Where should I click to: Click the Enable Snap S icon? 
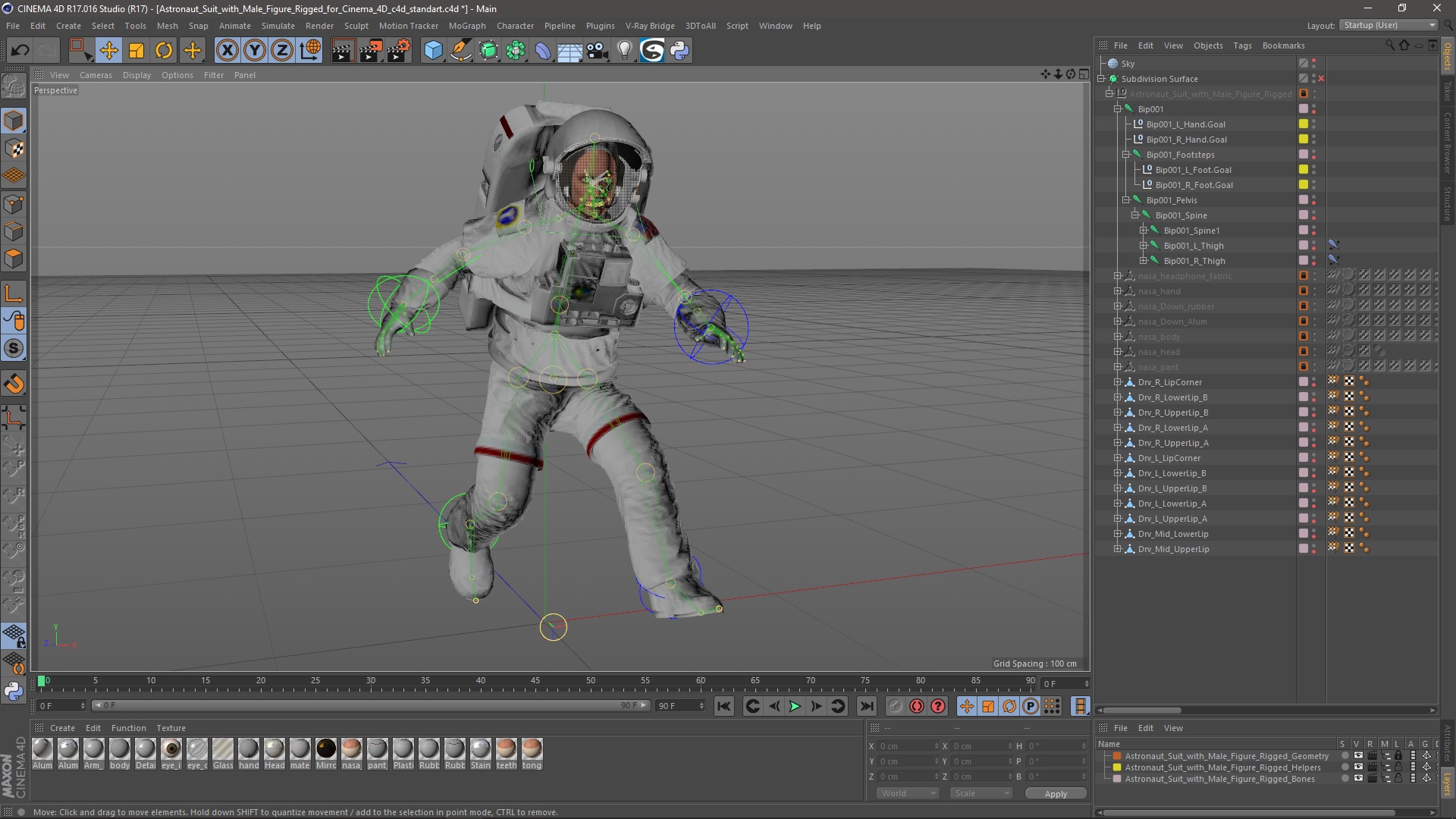[14, 349]
